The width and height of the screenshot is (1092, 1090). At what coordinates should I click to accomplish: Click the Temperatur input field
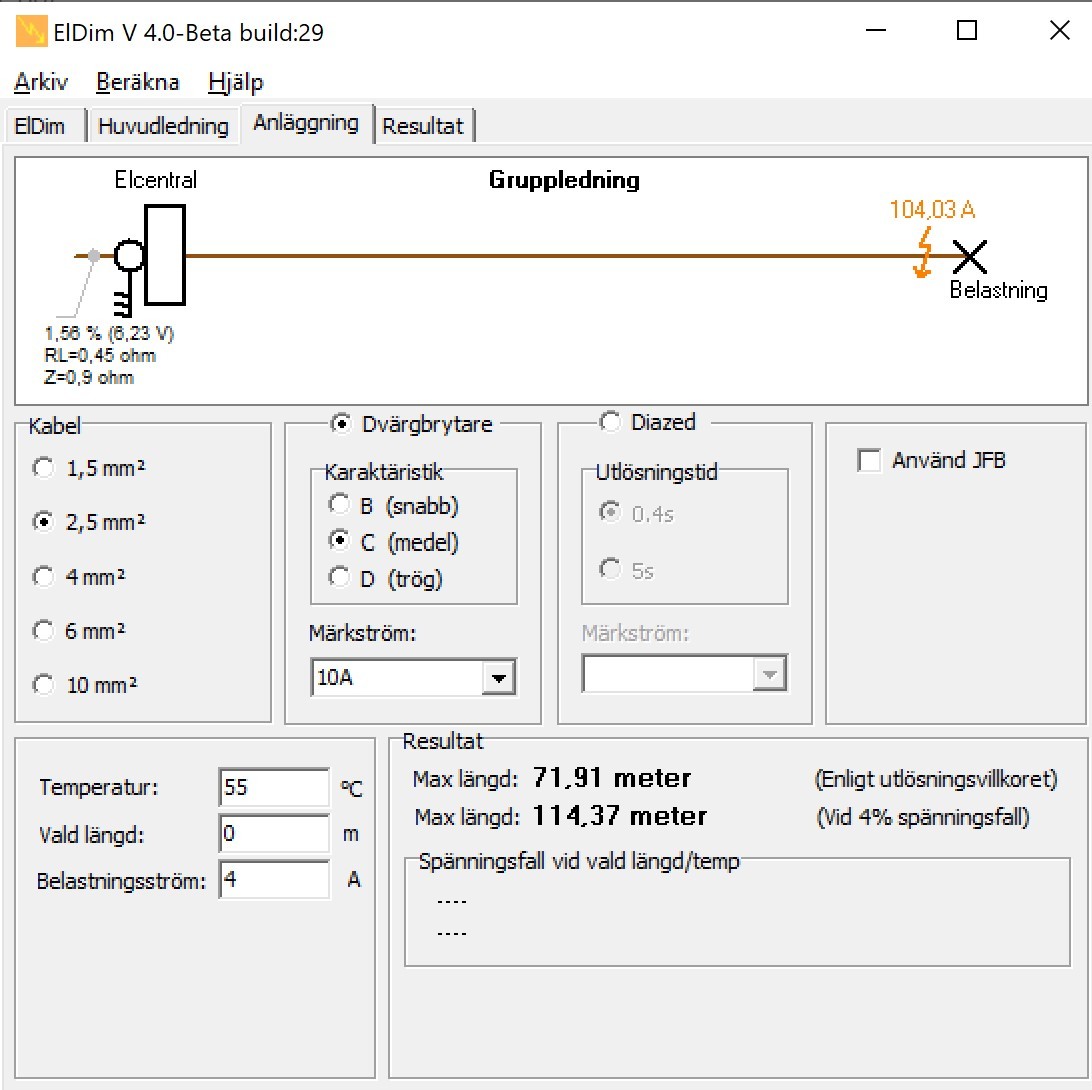[x=273, y=788]
